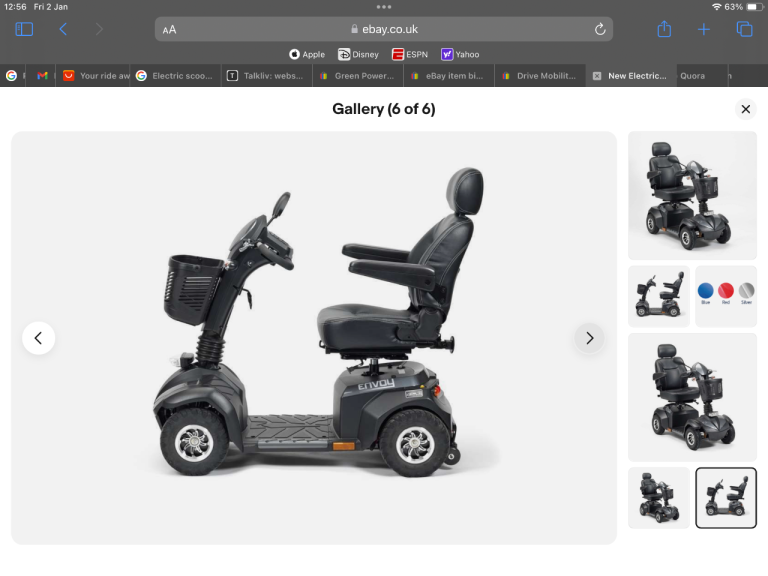Switch to the Green Power tab

358,75
